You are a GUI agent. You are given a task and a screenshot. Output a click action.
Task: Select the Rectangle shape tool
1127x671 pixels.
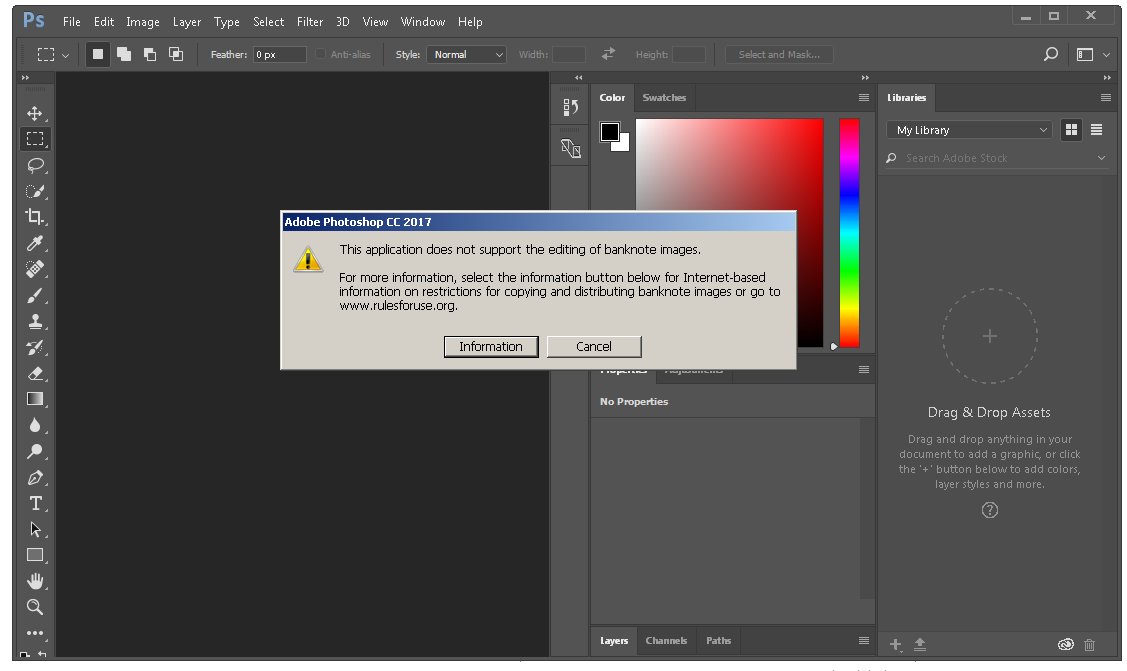tap(34, 555)
